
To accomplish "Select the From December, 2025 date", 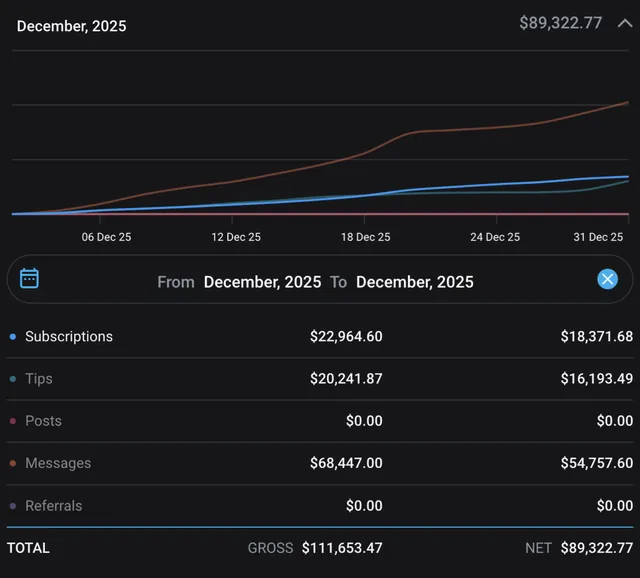I will [x=262, y=282].
